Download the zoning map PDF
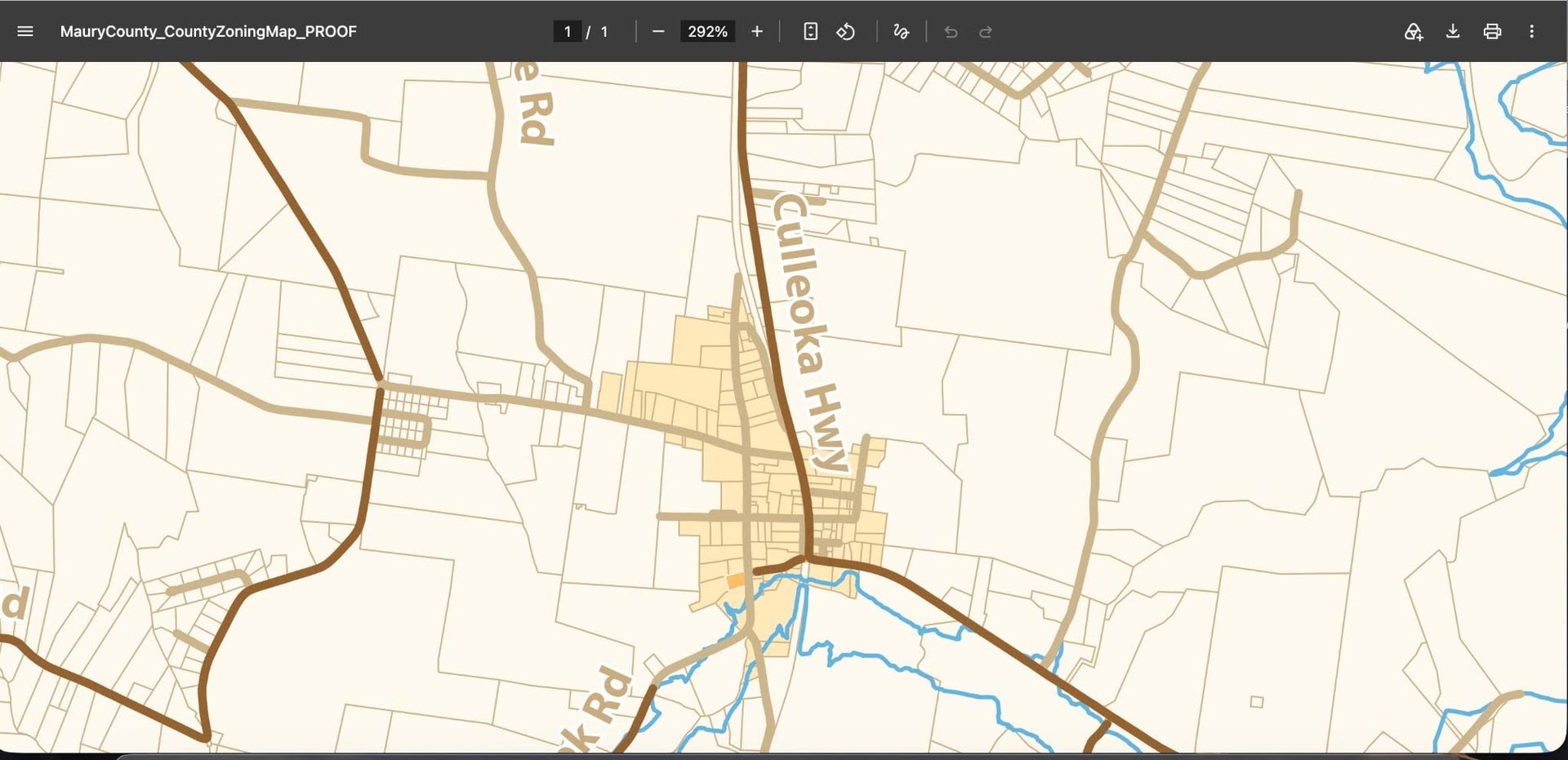The width and height of the screenshot is (1568, 760). tap(1453, 31)
